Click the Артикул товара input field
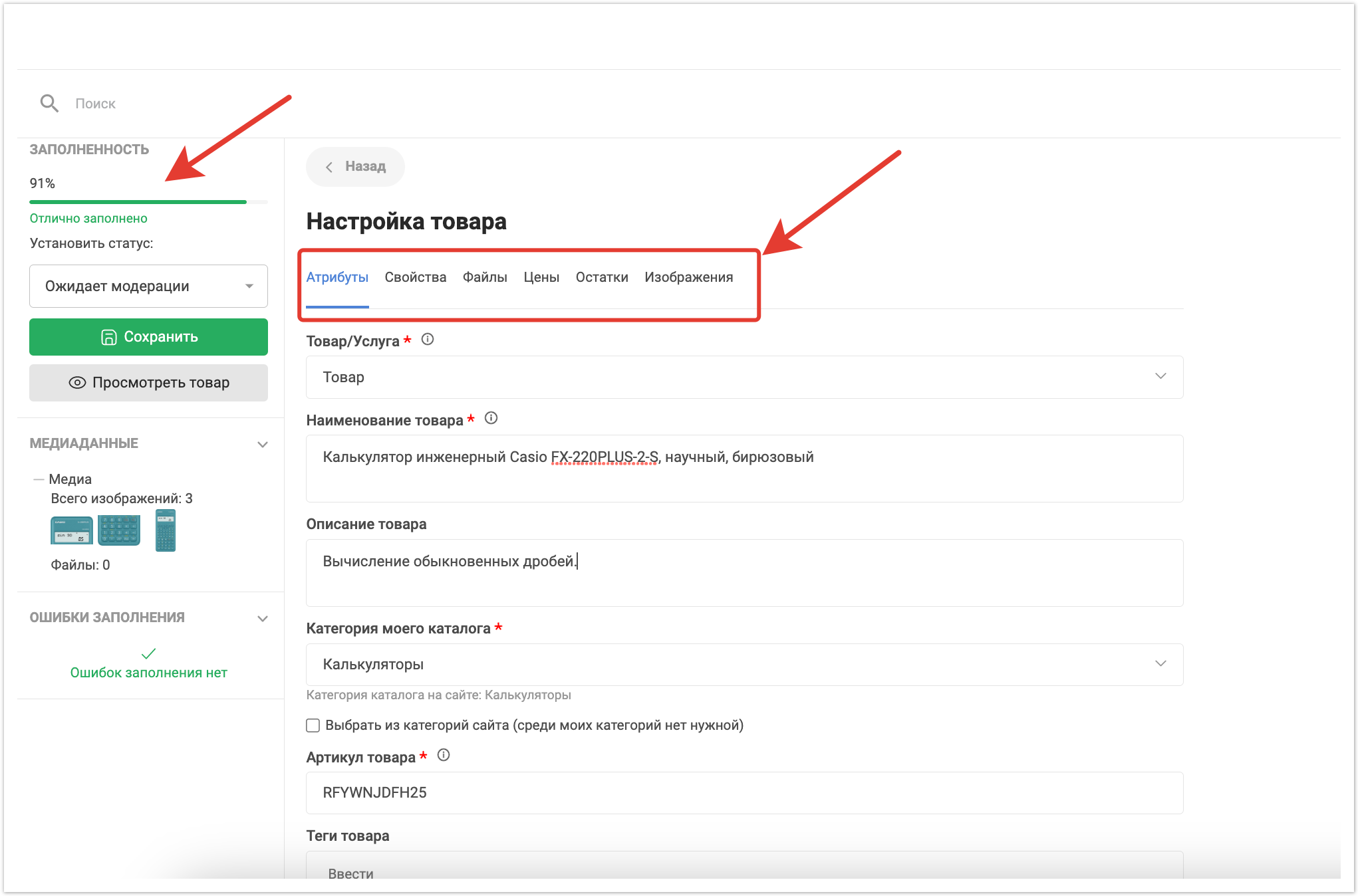This screenshot has width=1358, height=896. [744, 792]
